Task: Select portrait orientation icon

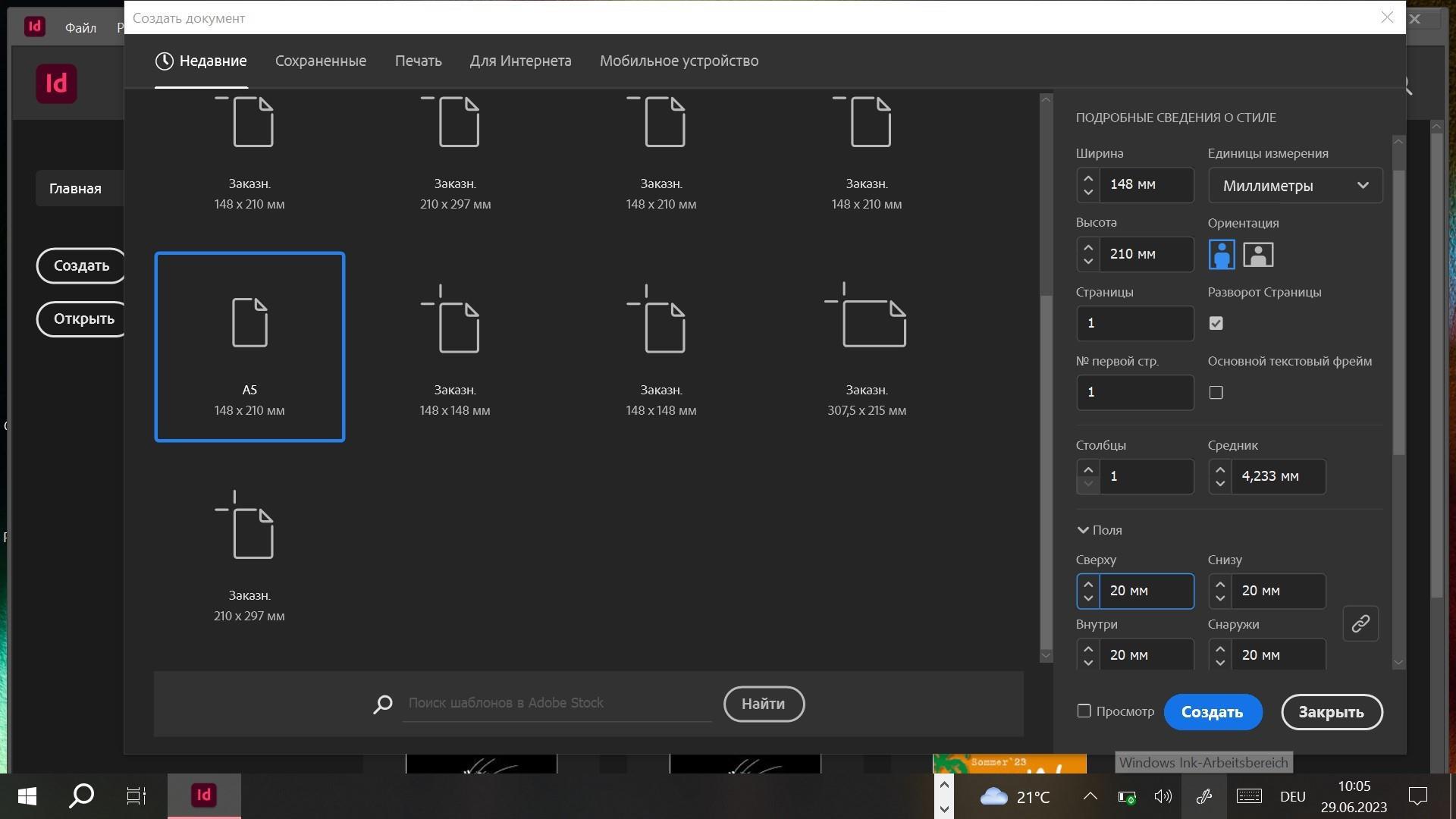Action: pos(1221,255)
